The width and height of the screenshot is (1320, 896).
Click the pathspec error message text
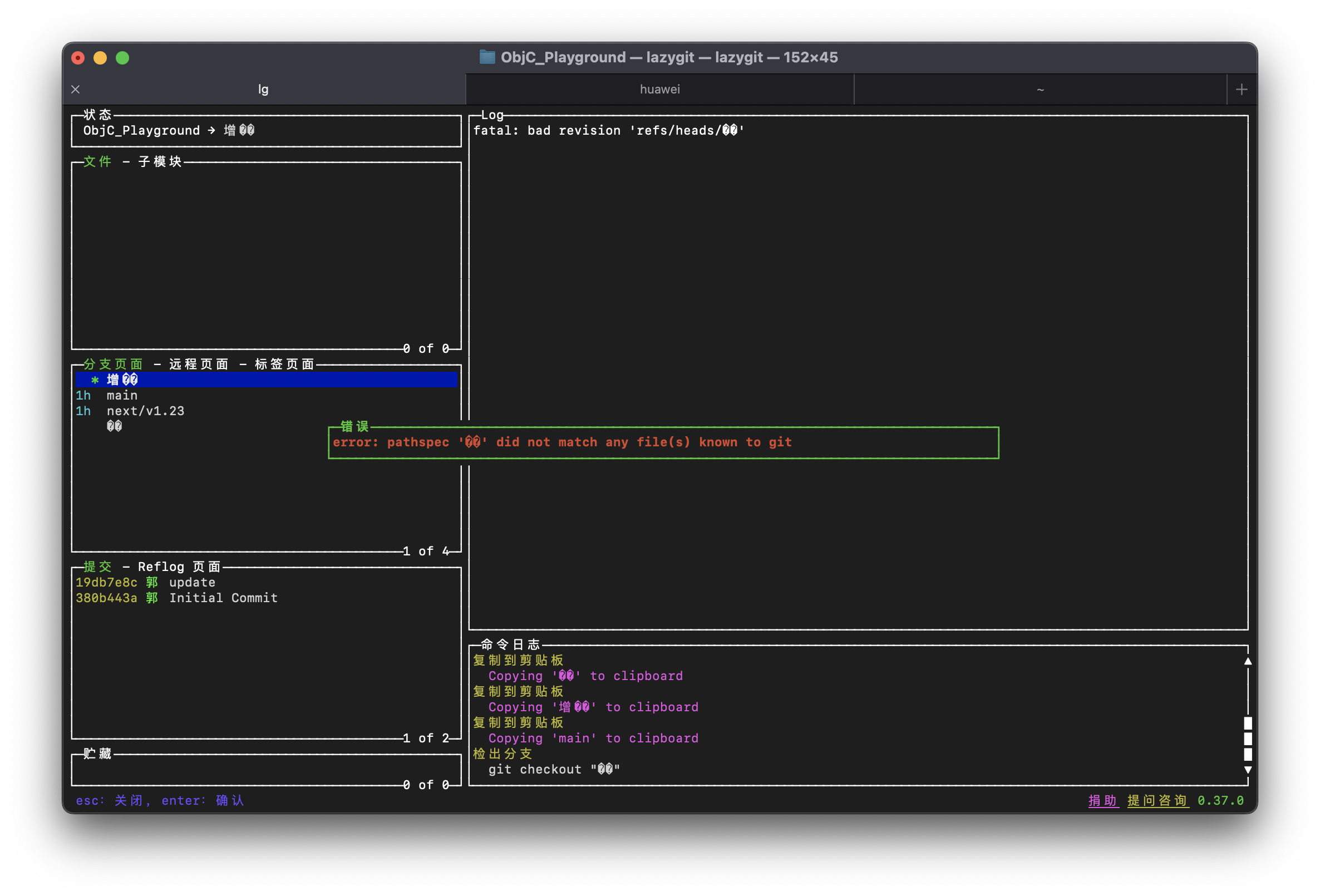pyautogui.click(x=562, y=442)
